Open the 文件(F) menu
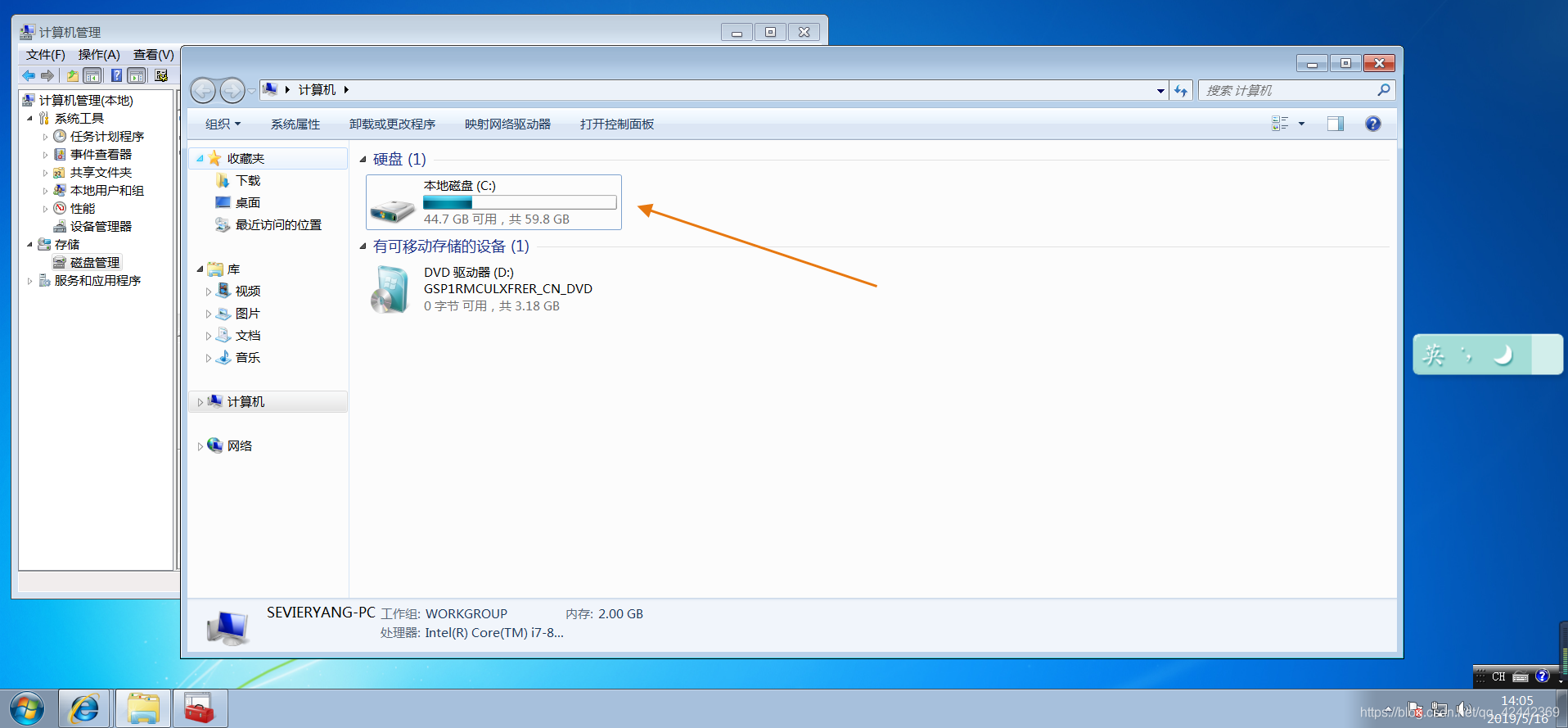This screenshot has width=1568, height=728. tap(46, 55)
